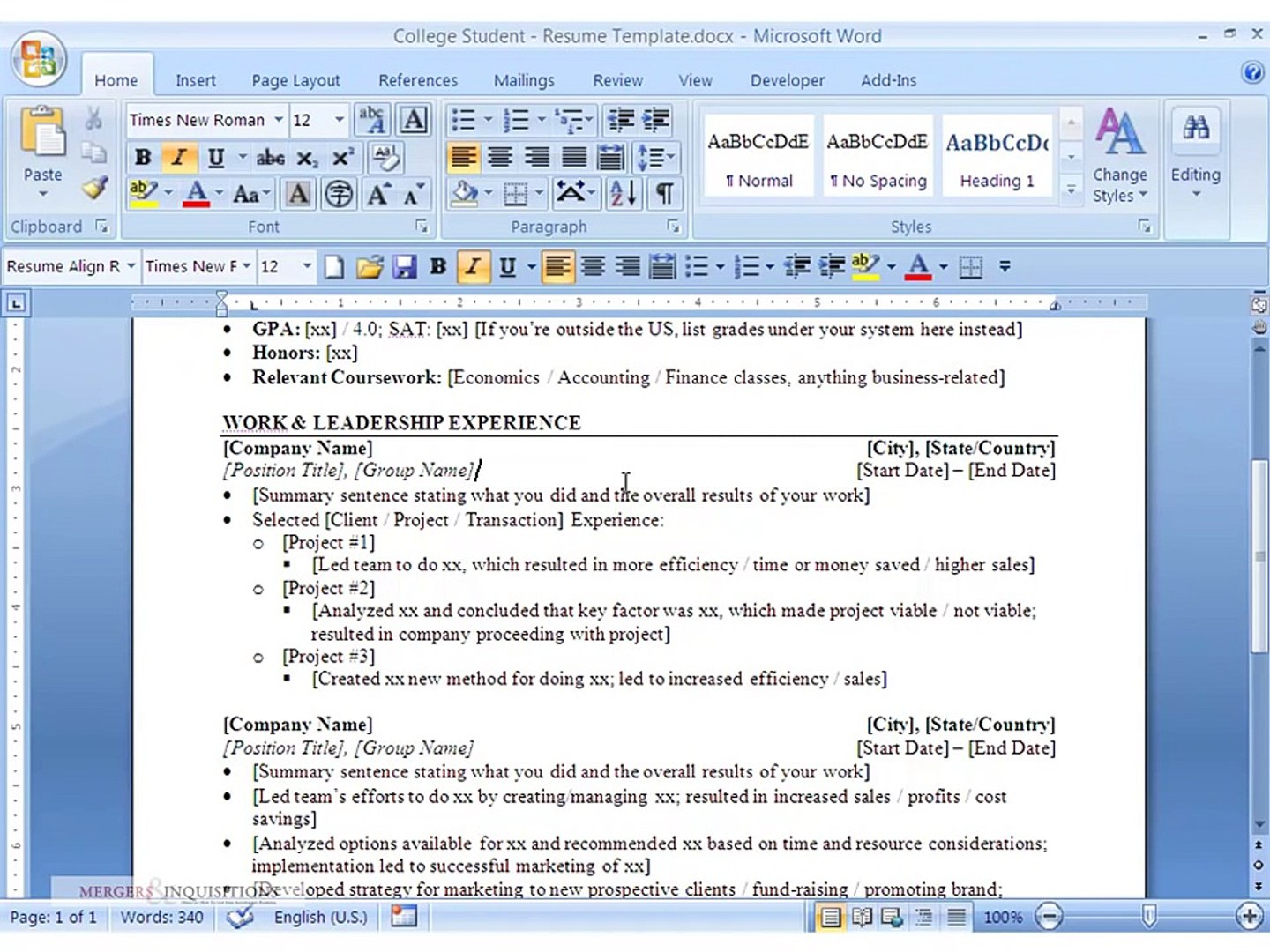The image size is (1270, 952).
Task: Open Word Help question mark icon
Action: pos(1252,72)
